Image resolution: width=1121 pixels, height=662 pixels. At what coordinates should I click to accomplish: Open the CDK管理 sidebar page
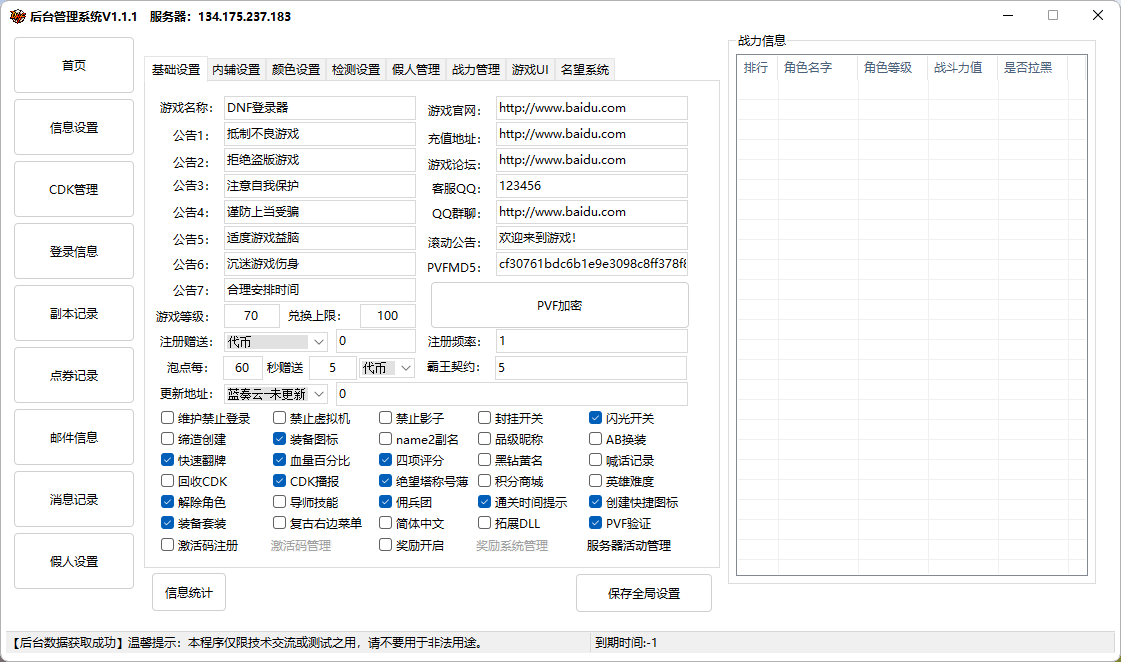point(74,189)
